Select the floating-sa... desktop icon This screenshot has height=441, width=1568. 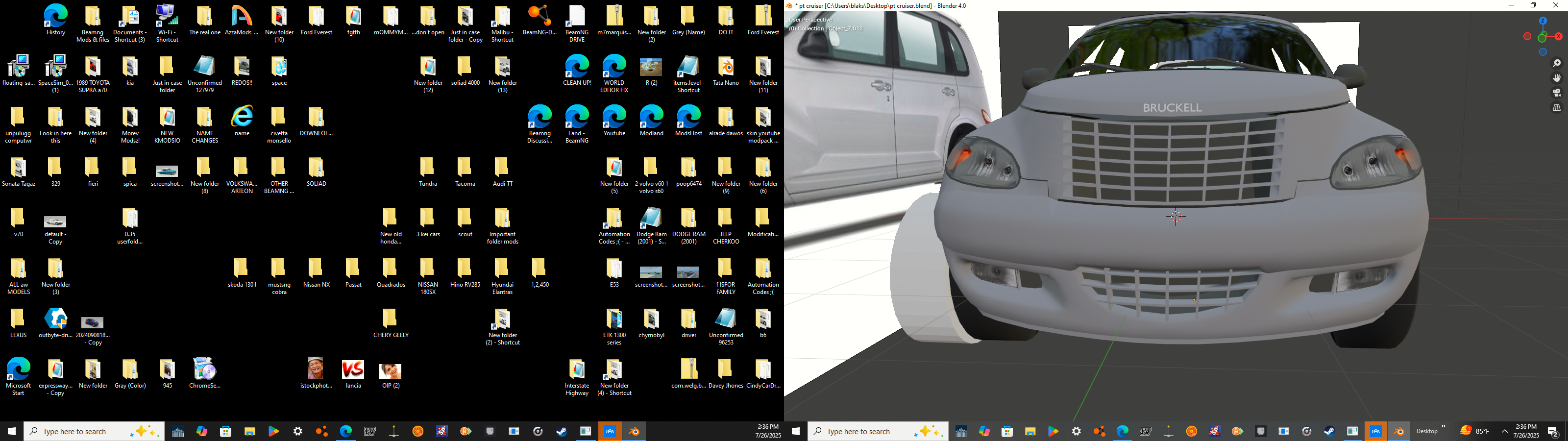click(x=18, y=70)
